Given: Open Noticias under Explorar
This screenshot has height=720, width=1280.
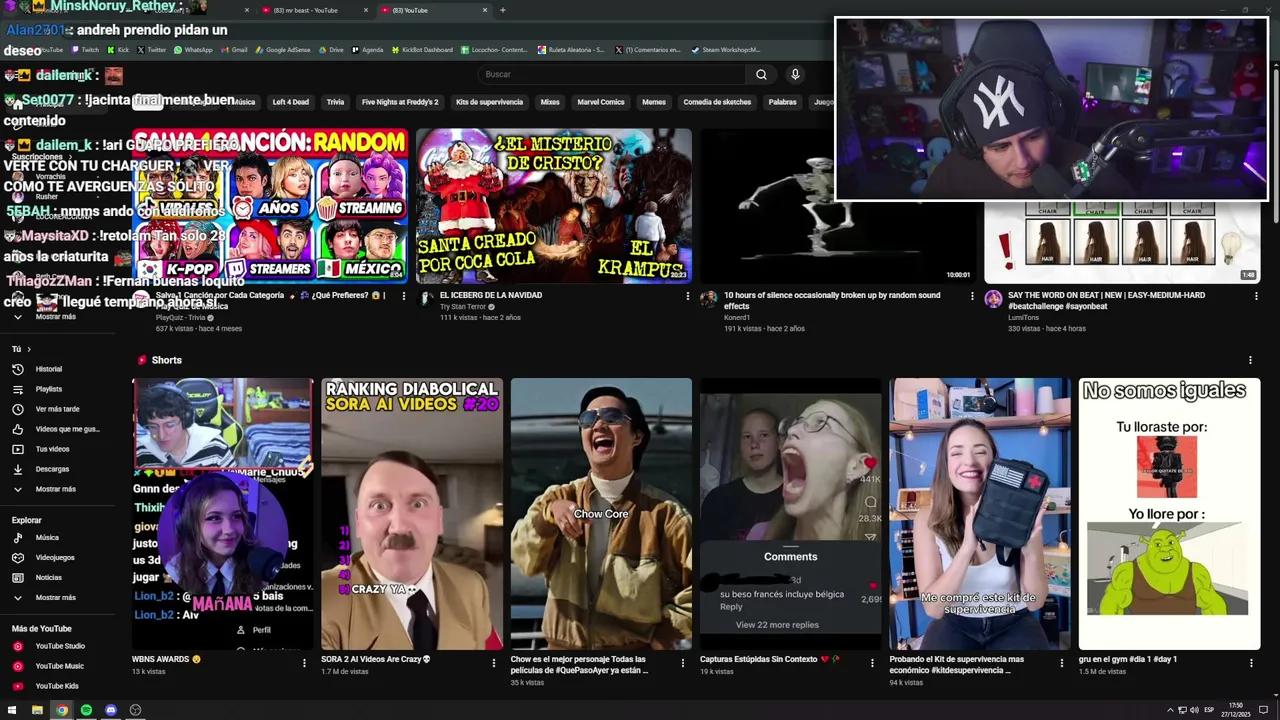Looking at the screenshot, I should [x=48, y=577].
